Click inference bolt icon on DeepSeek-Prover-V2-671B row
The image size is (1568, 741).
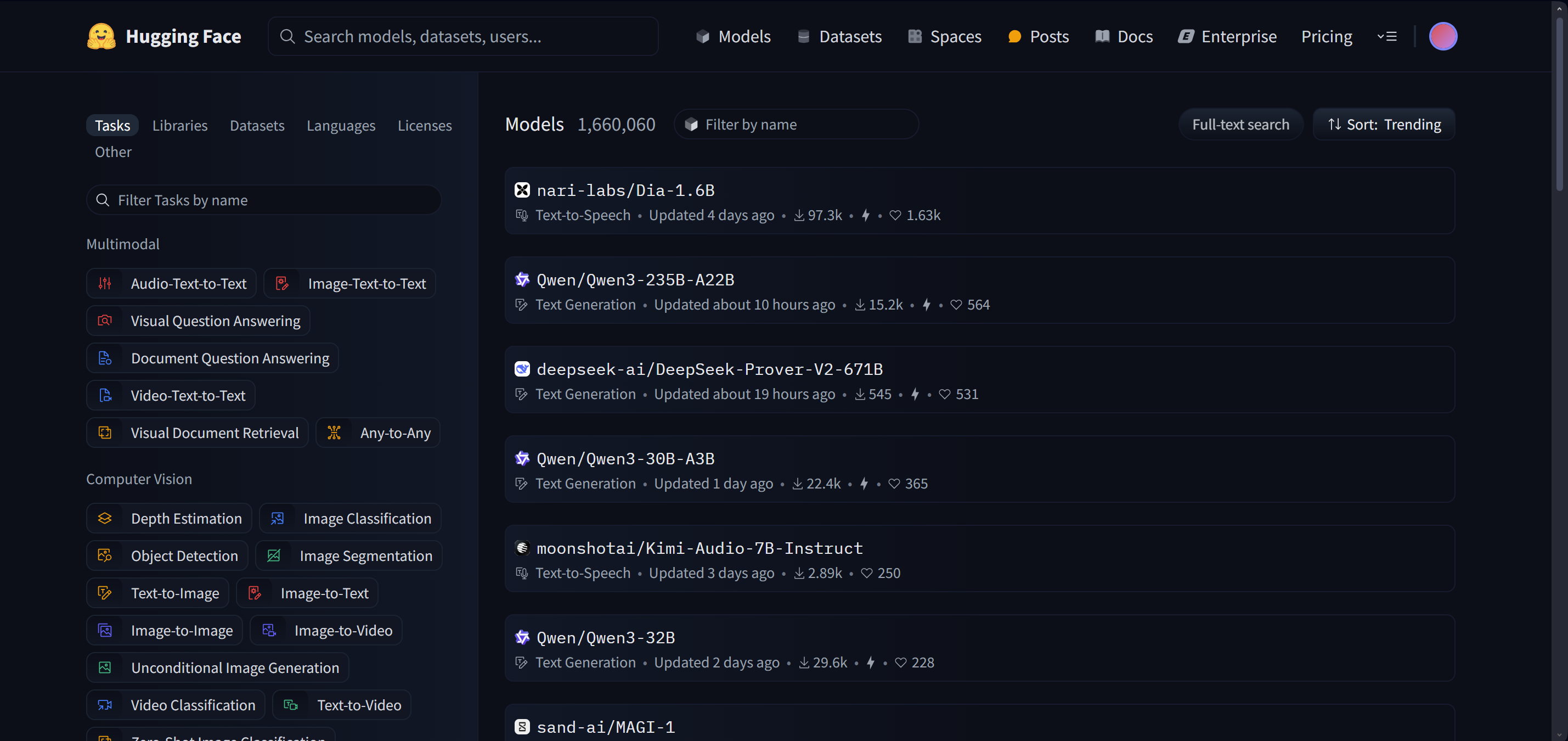tap(915, 394)
